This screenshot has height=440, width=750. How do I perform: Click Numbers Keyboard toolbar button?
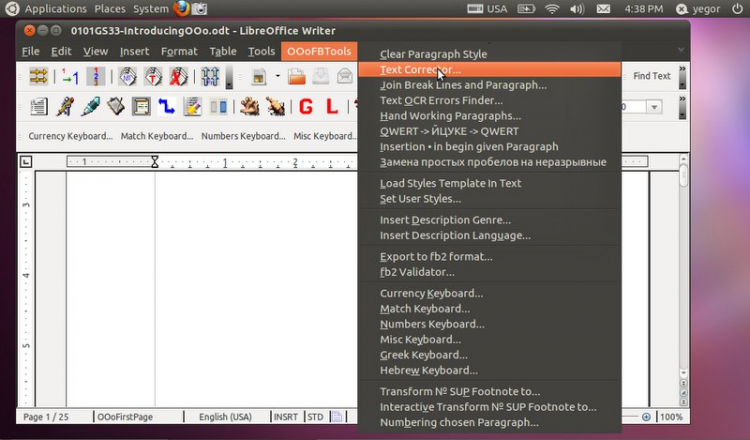pyautogui.click(x=243, y=136)
